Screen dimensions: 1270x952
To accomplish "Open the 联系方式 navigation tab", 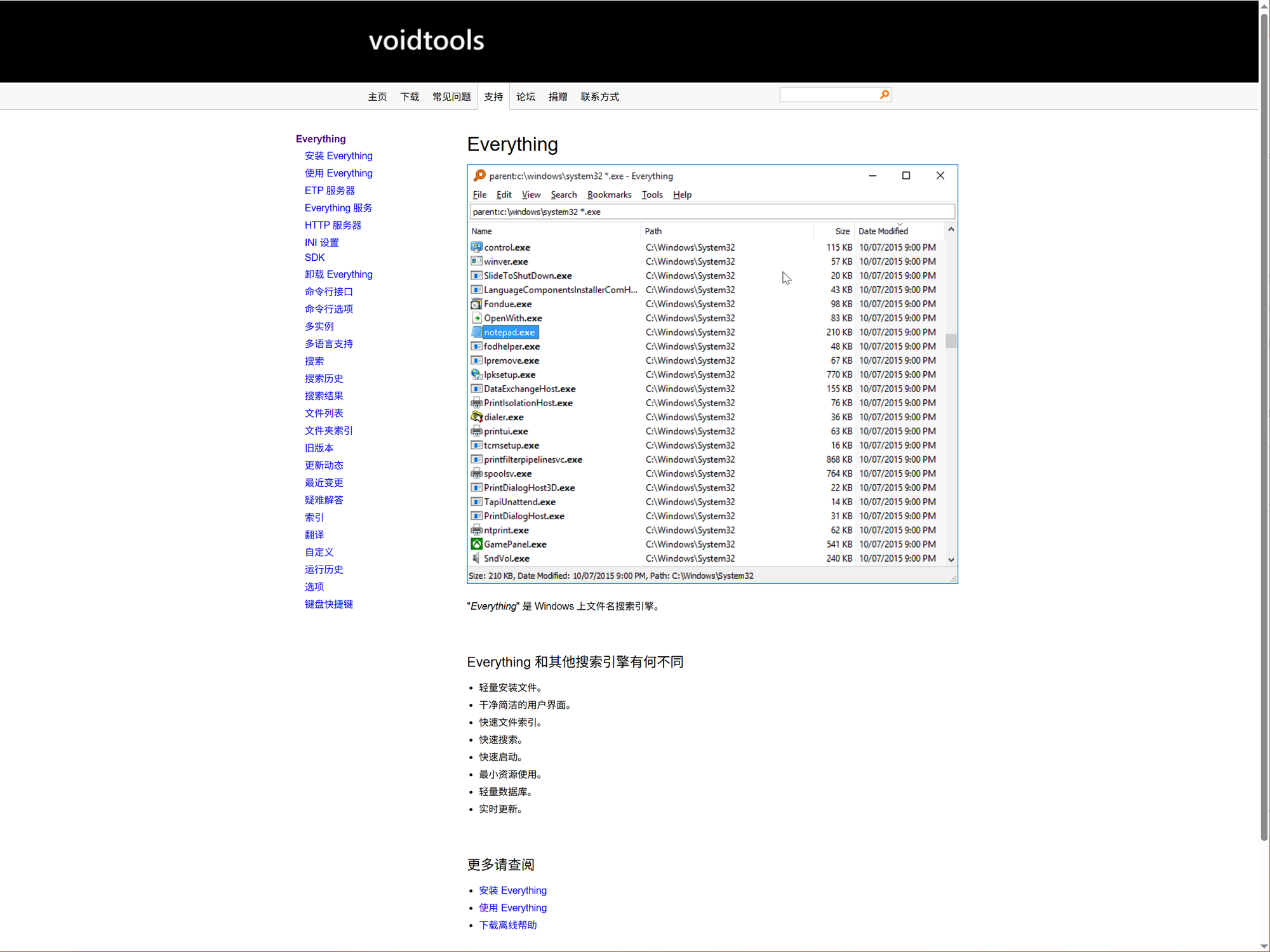I will click(599, 96).
